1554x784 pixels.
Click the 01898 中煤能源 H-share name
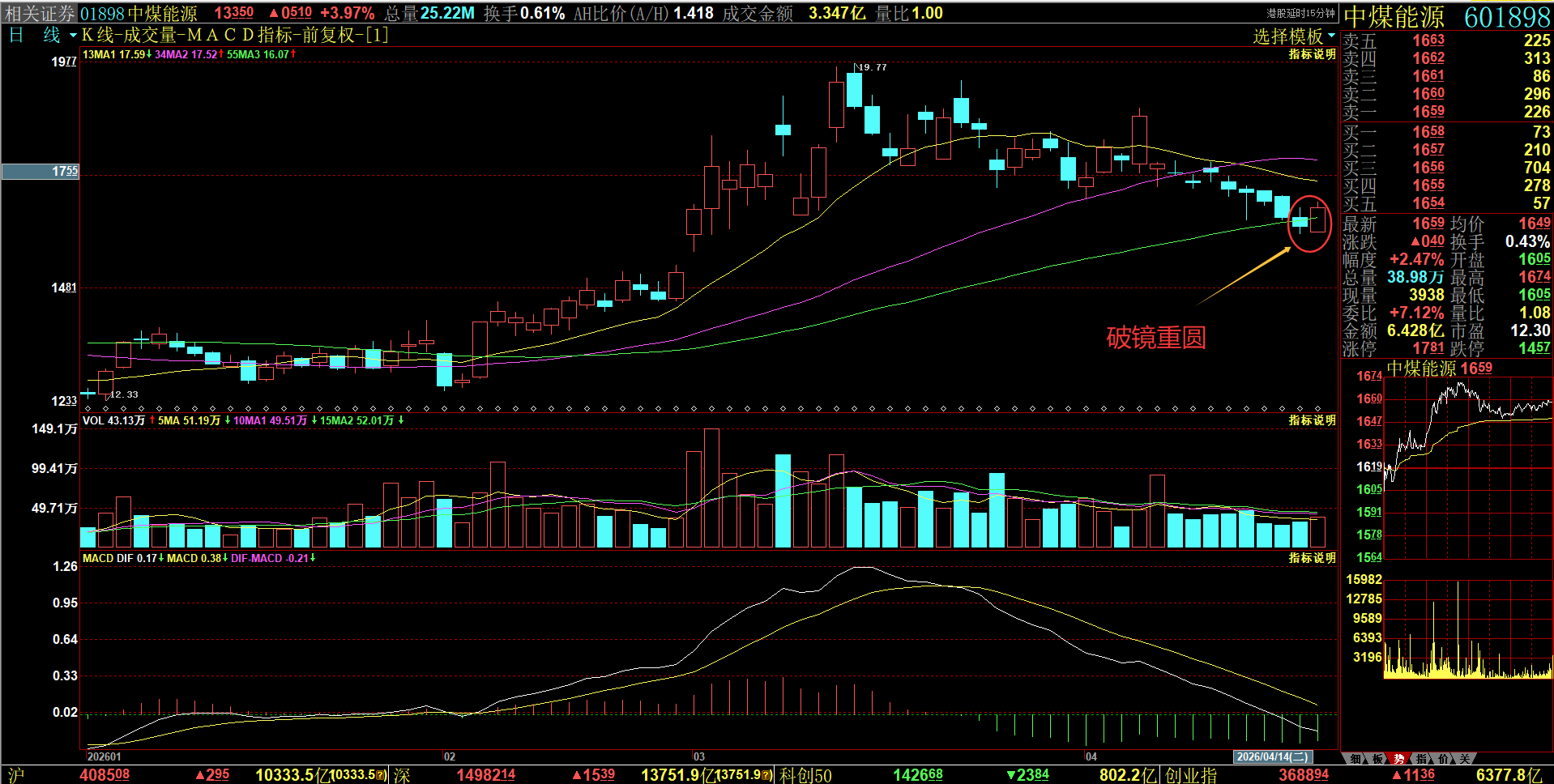pyautogui.click(x=139, y=13)
